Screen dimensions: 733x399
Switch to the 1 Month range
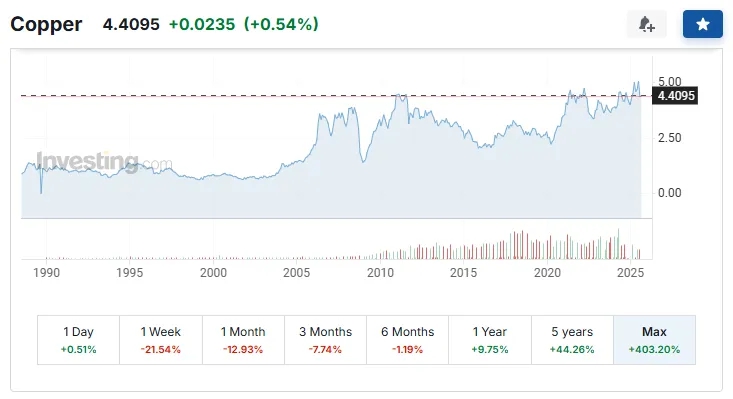243,340
